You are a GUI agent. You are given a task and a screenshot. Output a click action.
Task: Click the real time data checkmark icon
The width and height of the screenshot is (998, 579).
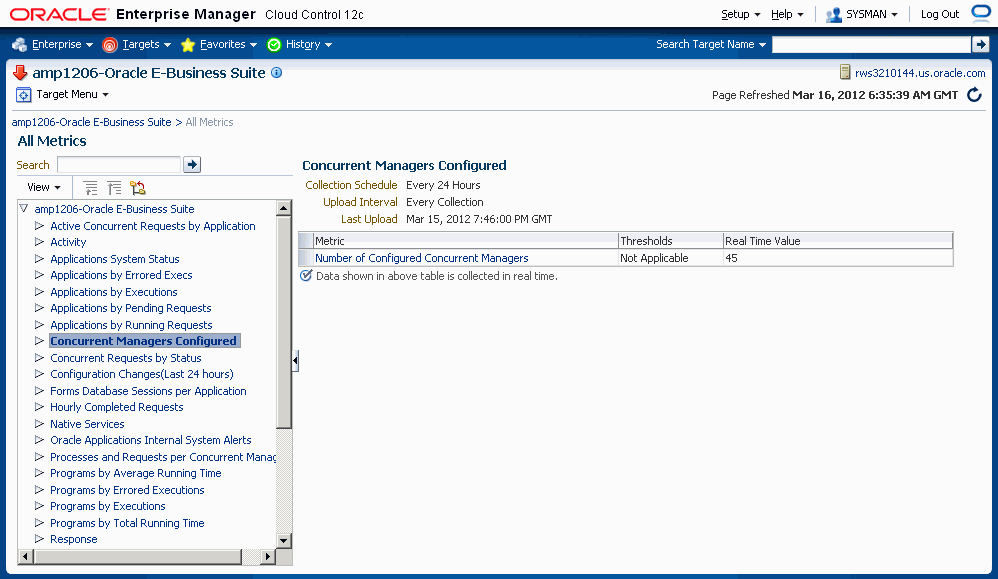[x=306, y=276]
